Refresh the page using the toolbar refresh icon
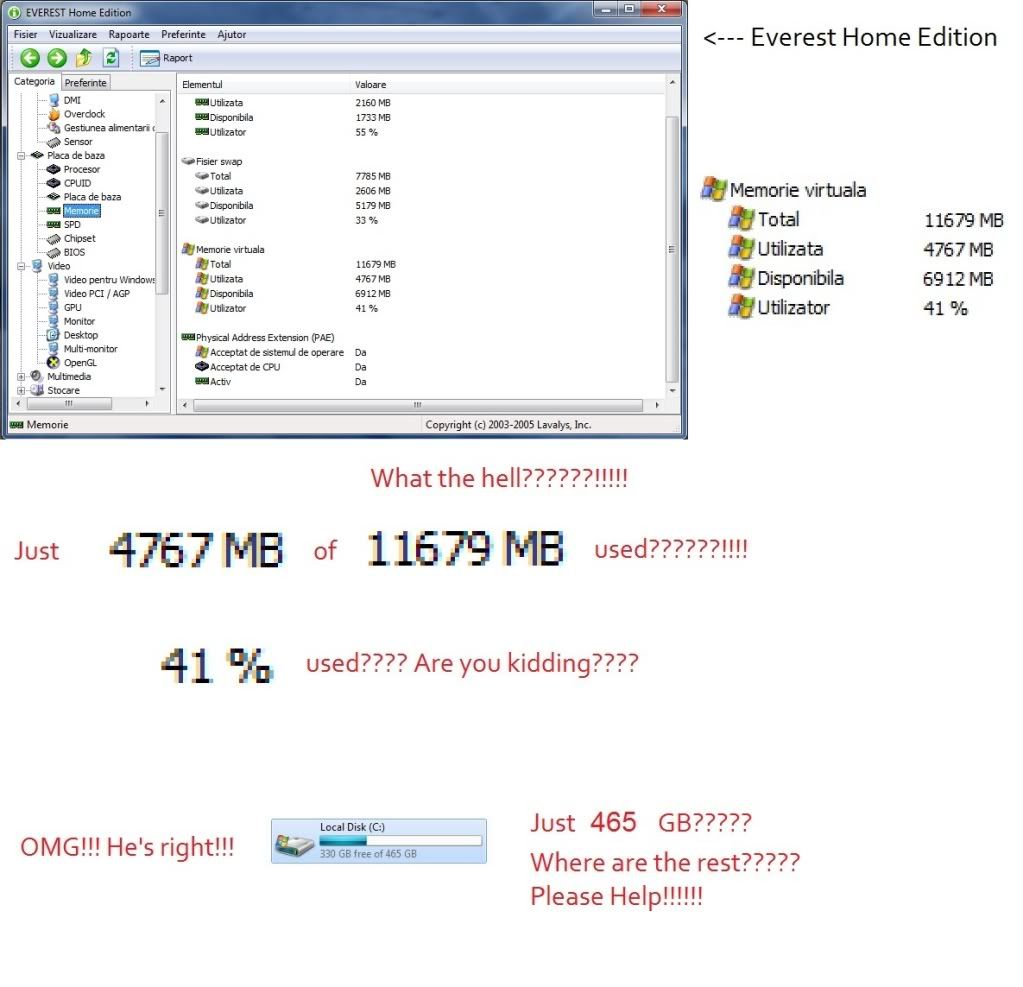This screenshot has width=1023, height=987. click(112, 58)
